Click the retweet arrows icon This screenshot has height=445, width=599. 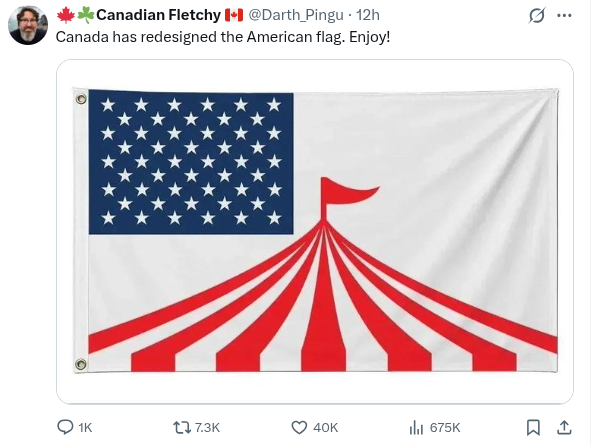(182, 427)
